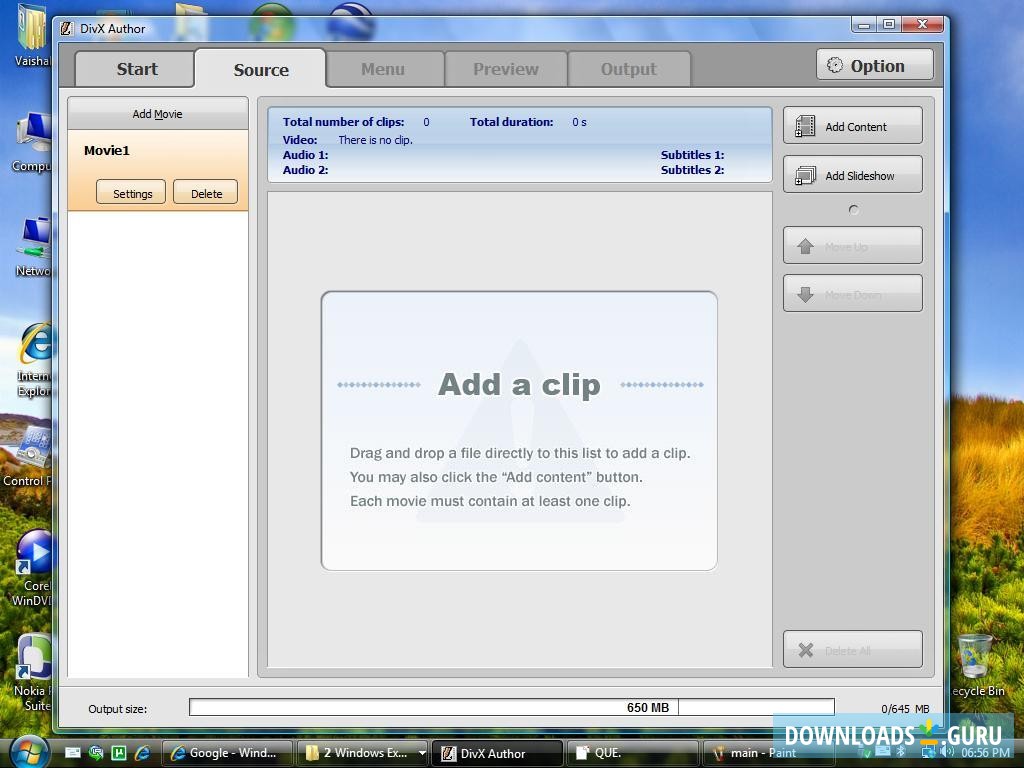Click the Audio 1 label
Screen dimensions: 1024x768
coord(306,155)
